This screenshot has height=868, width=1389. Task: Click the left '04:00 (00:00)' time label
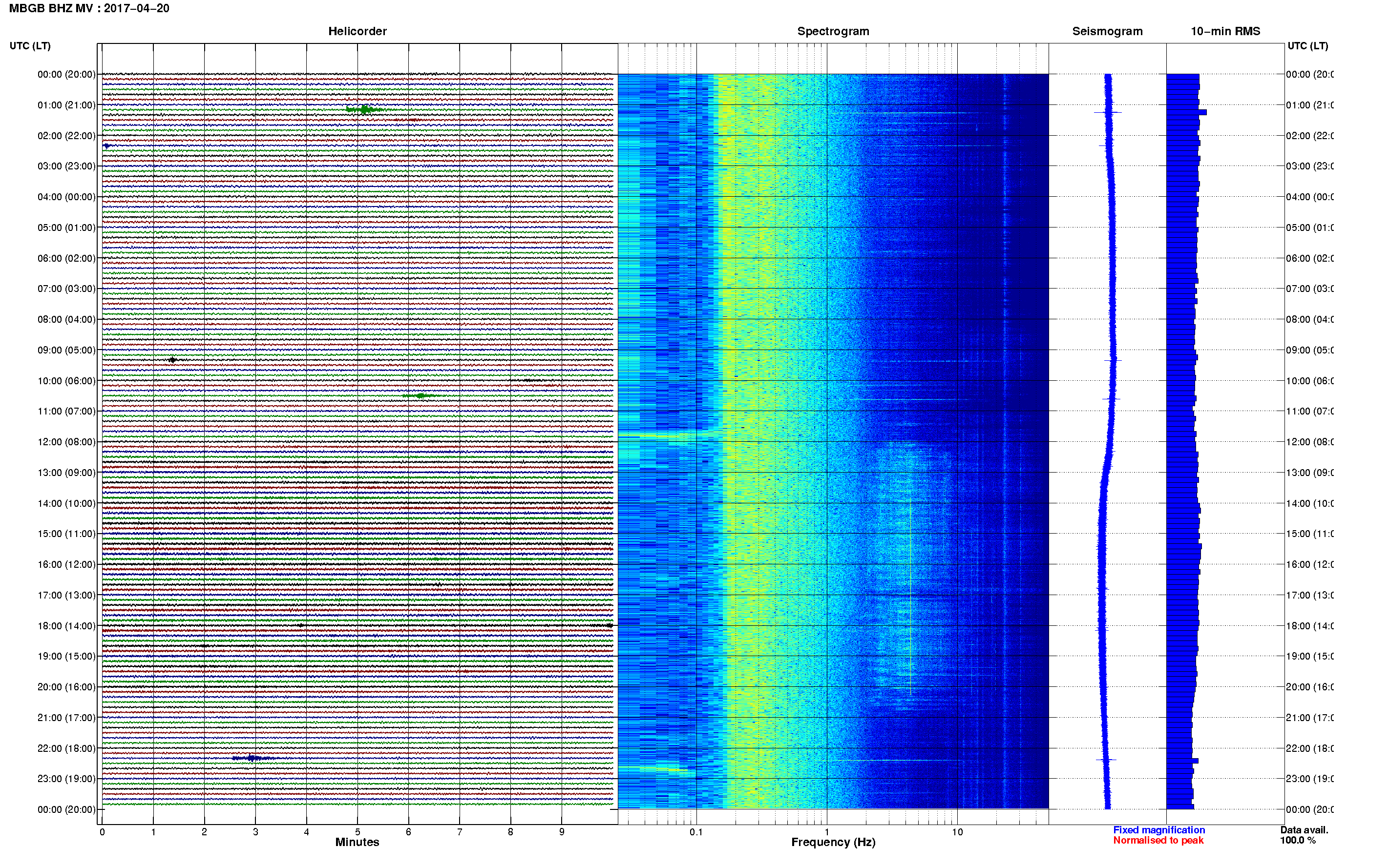(66, 197)
